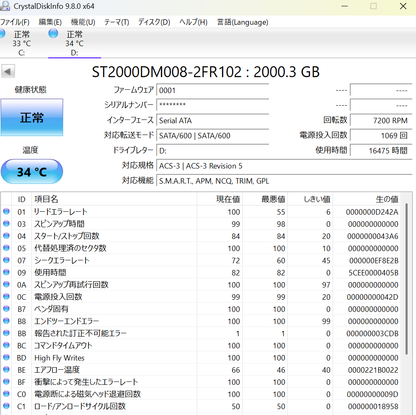Image resolution: width=416 pixels, height=415 pixels.
Task: Select raw value 5CEE0000405B
Action: pyautogui.click(x=373, y=273)
